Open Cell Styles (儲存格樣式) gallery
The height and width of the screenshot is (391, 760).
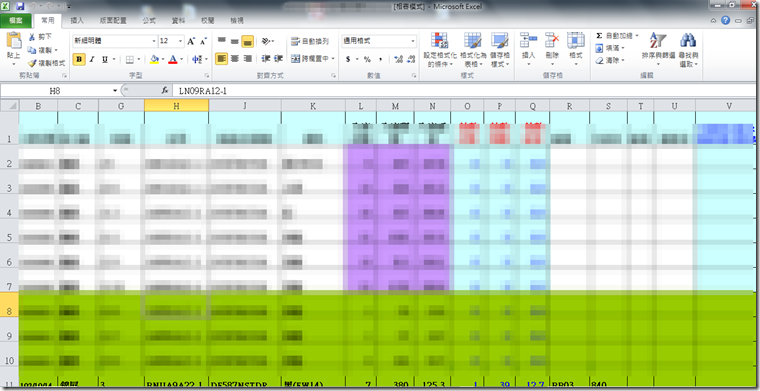point(500,50)
